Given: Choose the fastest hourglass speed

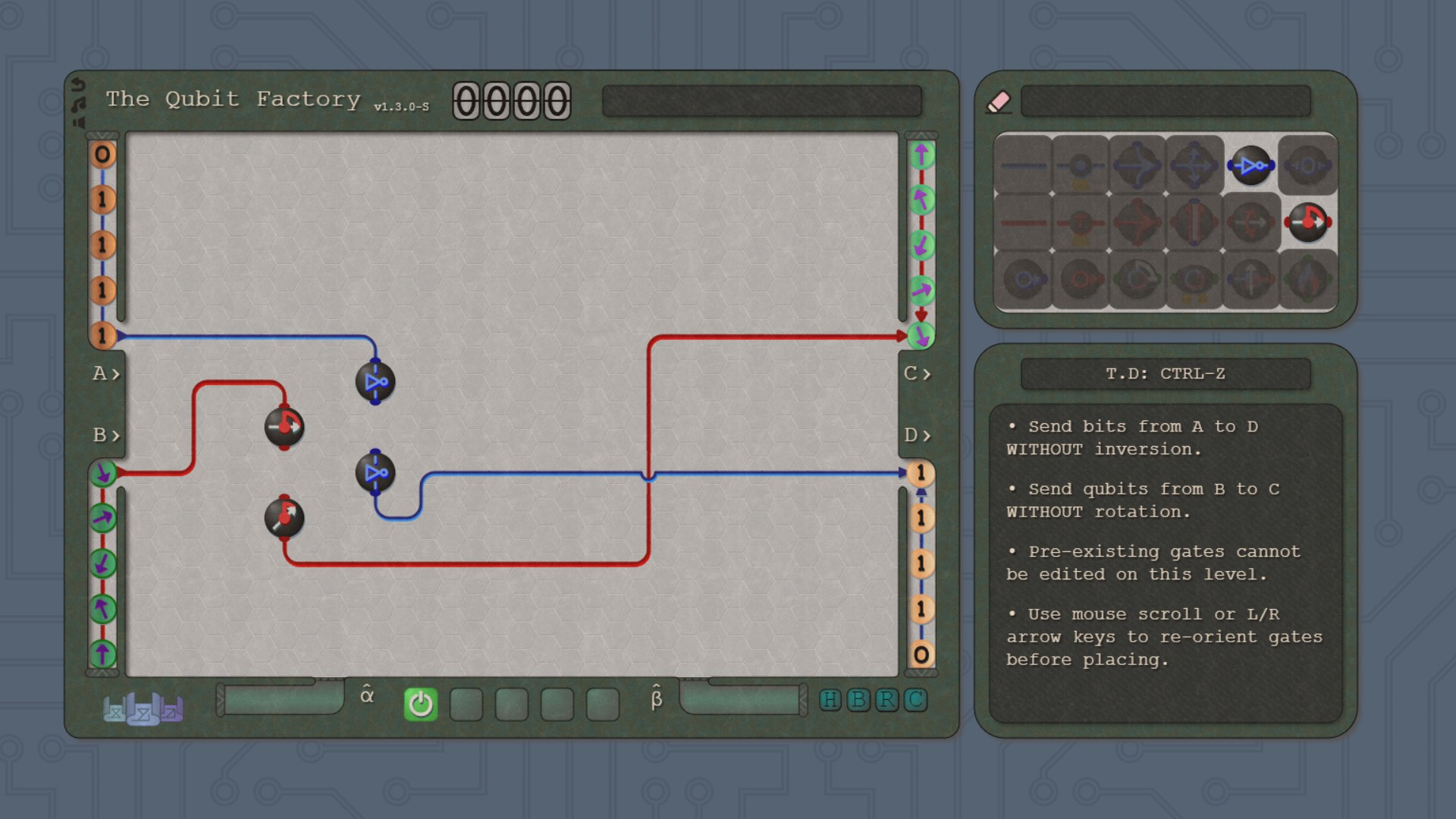Looking at the screenshot, I should point(171,708).
